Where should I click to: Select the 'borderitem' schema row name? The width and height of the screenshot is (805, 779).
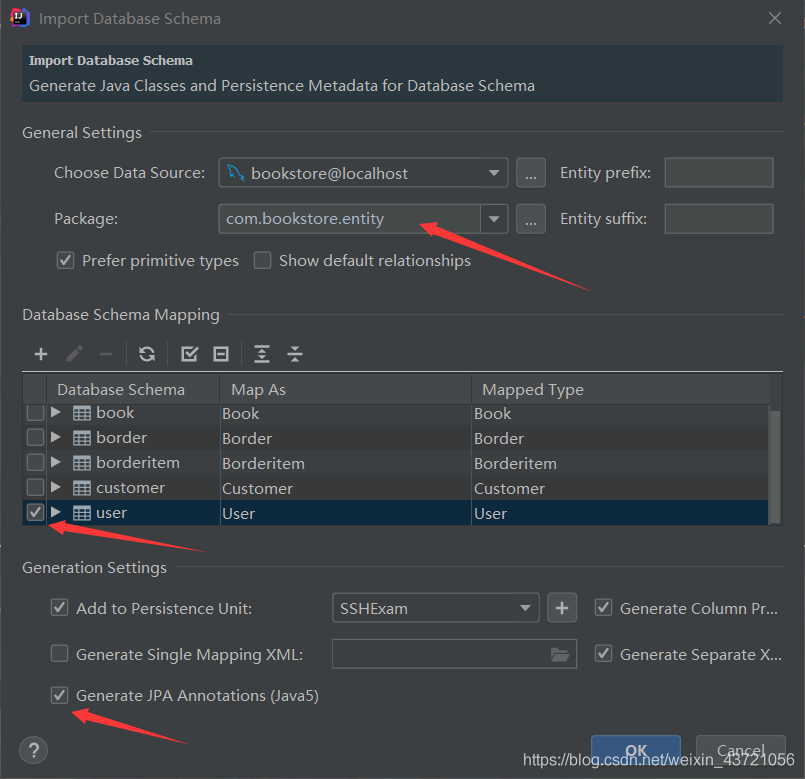tap(138, 463)
